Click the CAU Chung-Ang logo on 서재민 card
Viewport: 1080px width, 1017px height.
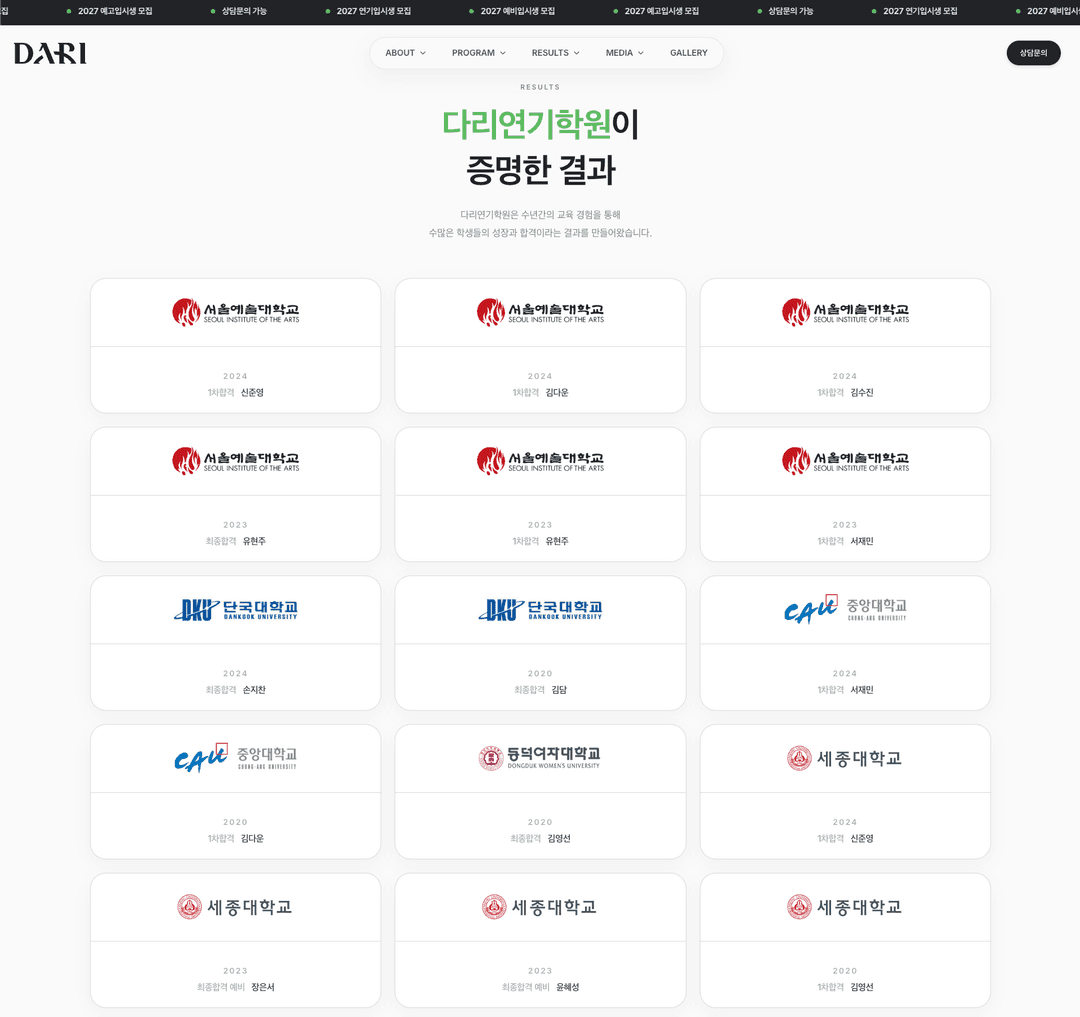point(845,609)
